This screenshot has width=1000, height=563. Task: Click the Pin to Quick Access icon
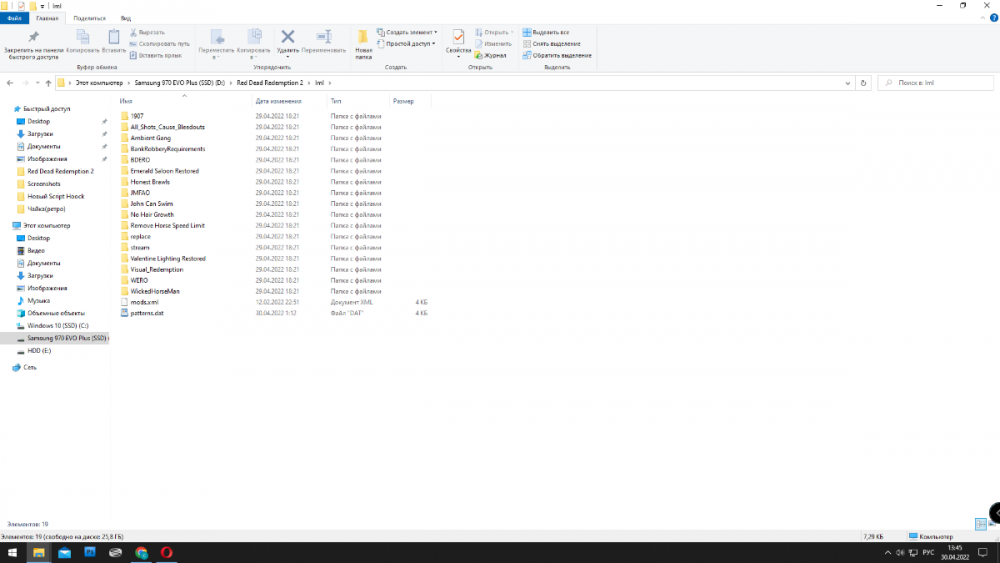(x=33, y=38)
